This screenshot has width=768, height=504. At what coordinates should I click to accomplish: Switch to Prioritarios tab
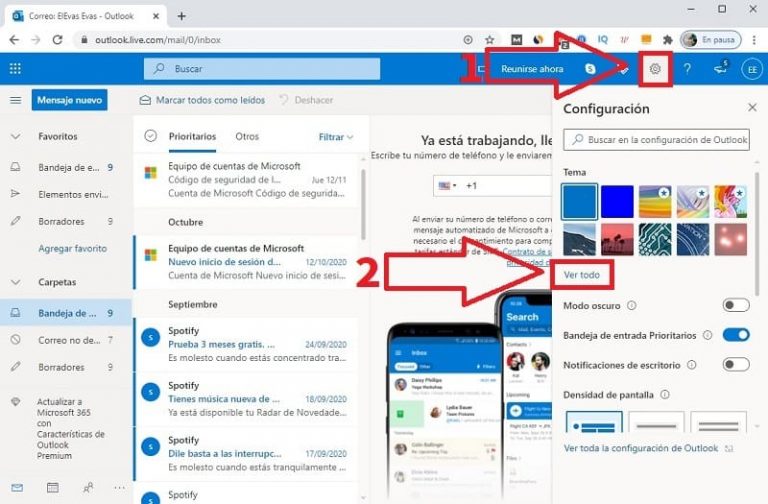pyautogui.click(x=192, y=136)
